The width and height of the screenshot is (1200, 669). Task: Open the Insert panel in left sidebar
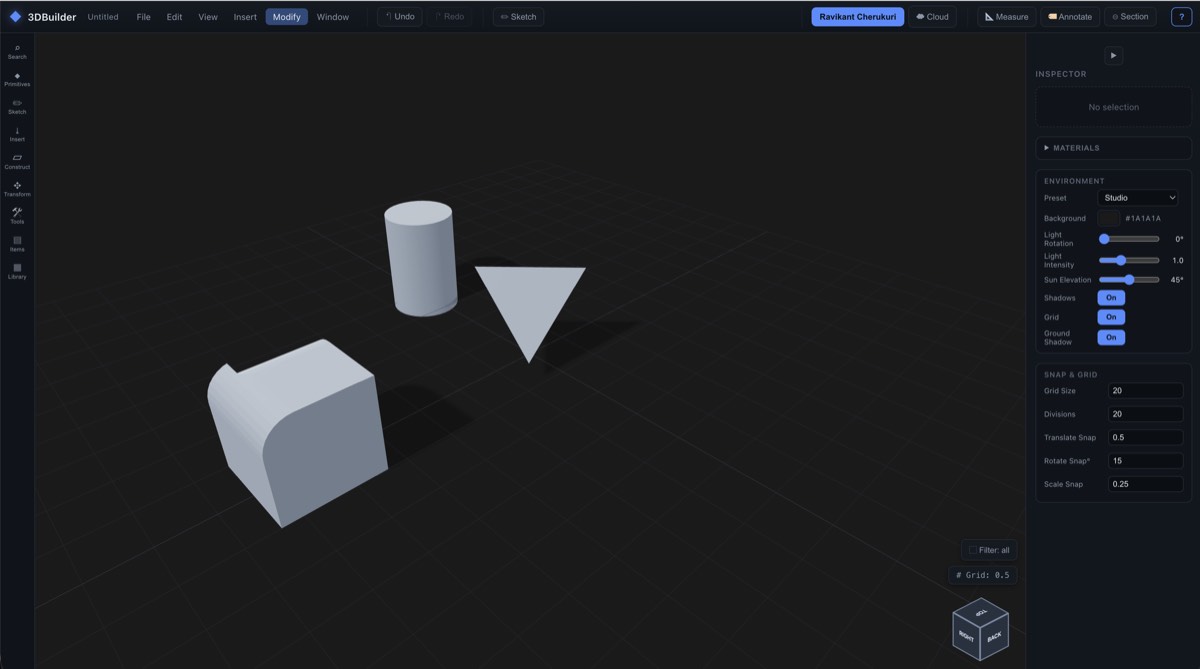point(17,134)
